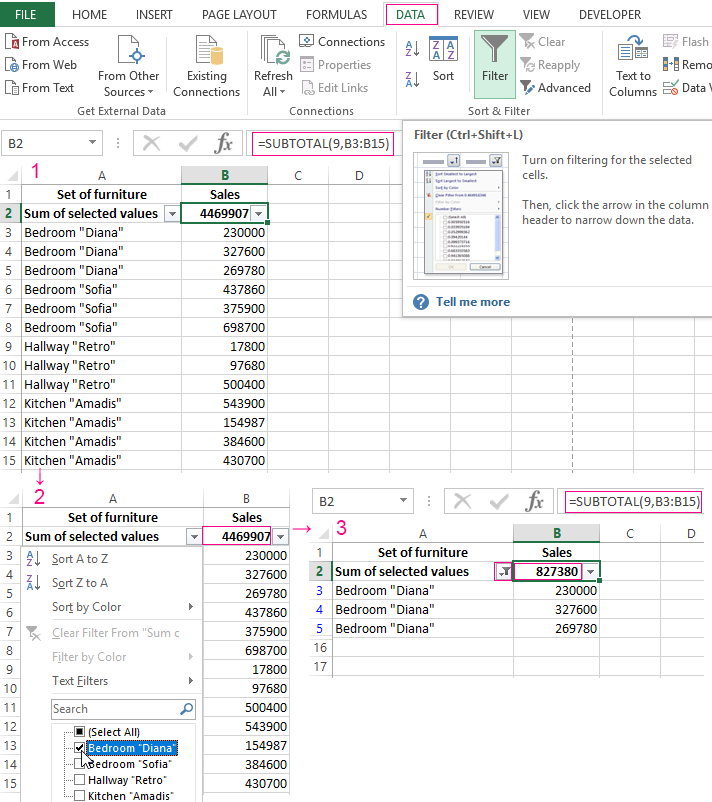Viewport: 712px width, 802px height.
Task: Click the filter Search box
Action: 123,709
